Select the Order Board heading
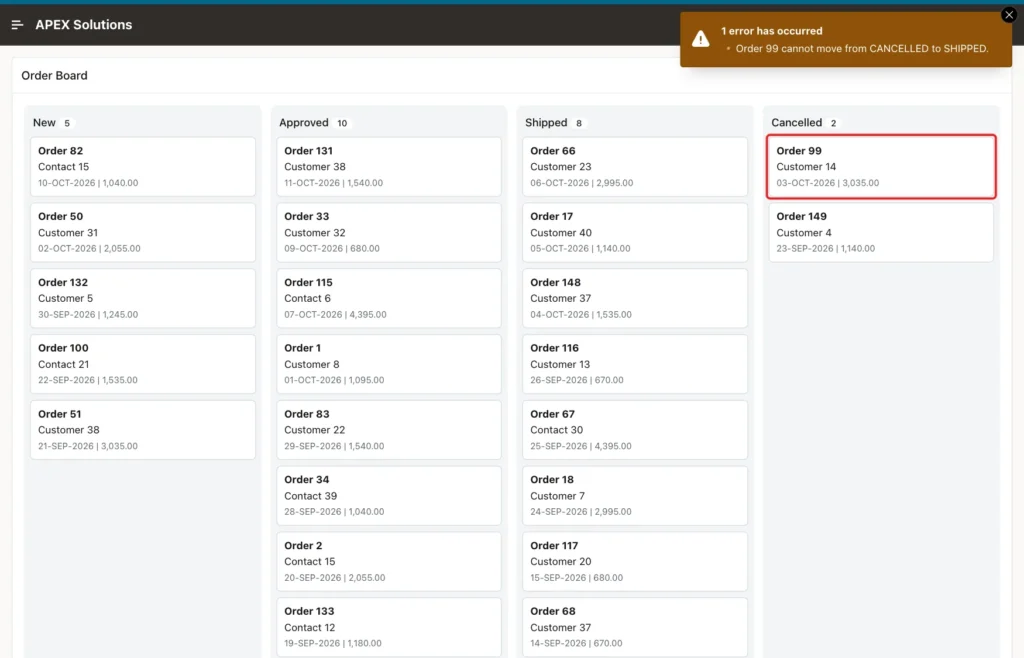Viewport: 1024px width, 658px height. click(54, 76)
